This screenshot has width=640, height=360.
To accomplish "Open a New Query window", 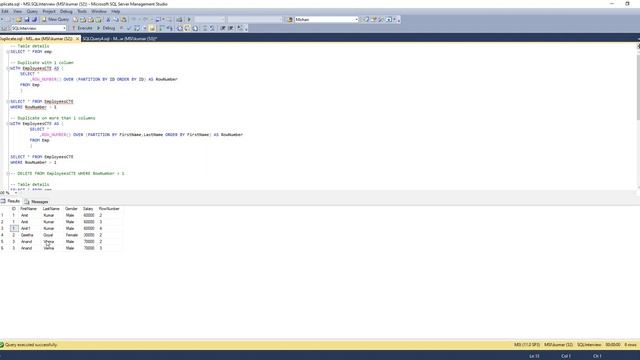I will pos(56,20).
